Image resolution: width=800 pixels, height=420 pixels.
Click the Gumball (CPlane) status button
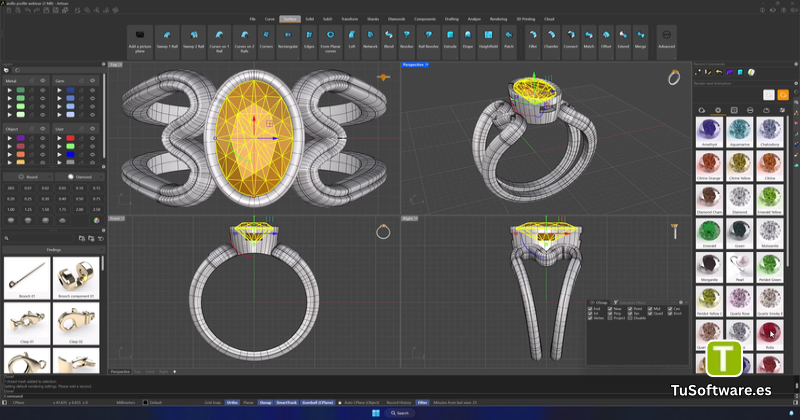coord(318,403)
